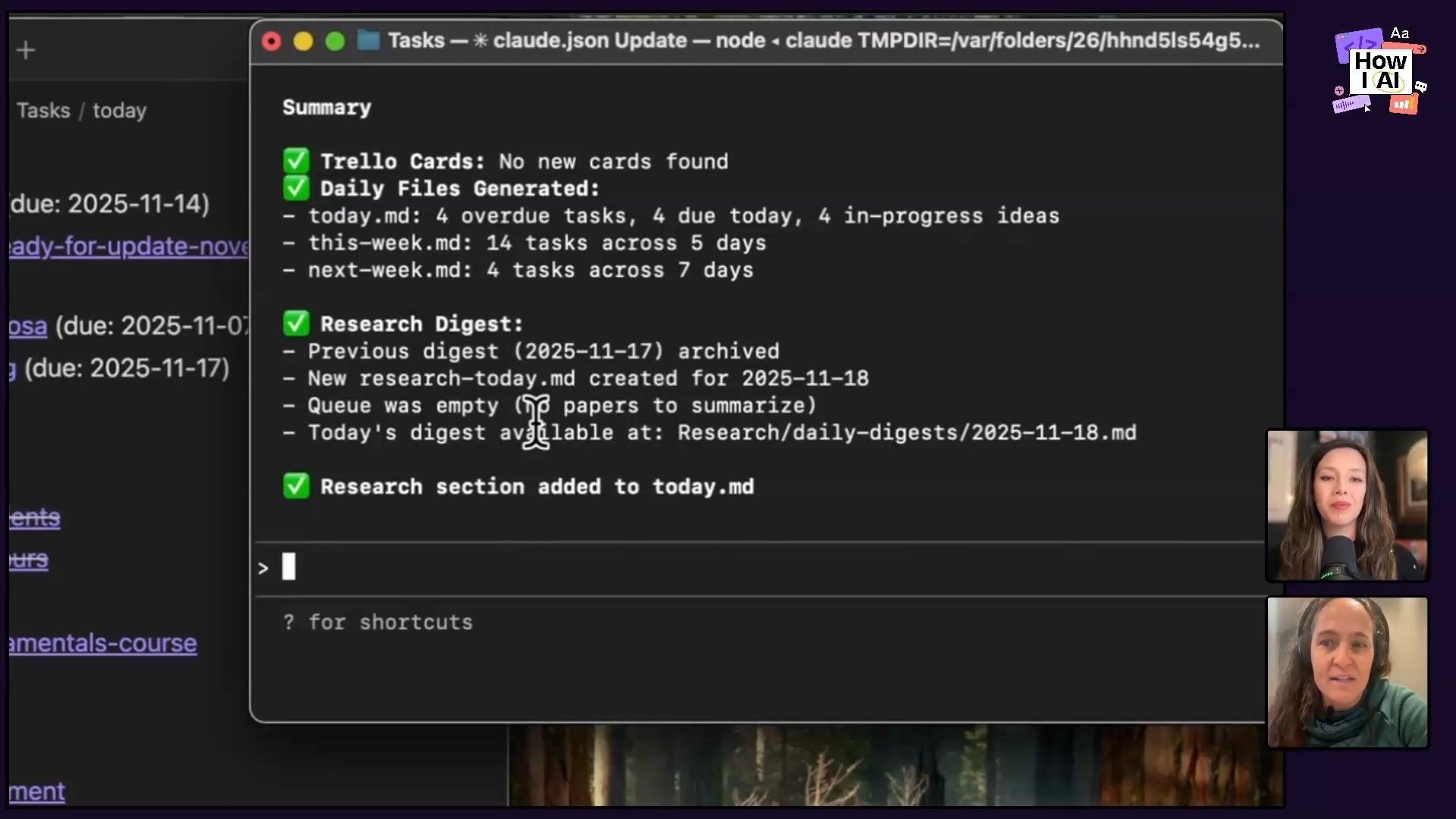
Task: Open the link ending in ment
Action: tap(37, 792)
